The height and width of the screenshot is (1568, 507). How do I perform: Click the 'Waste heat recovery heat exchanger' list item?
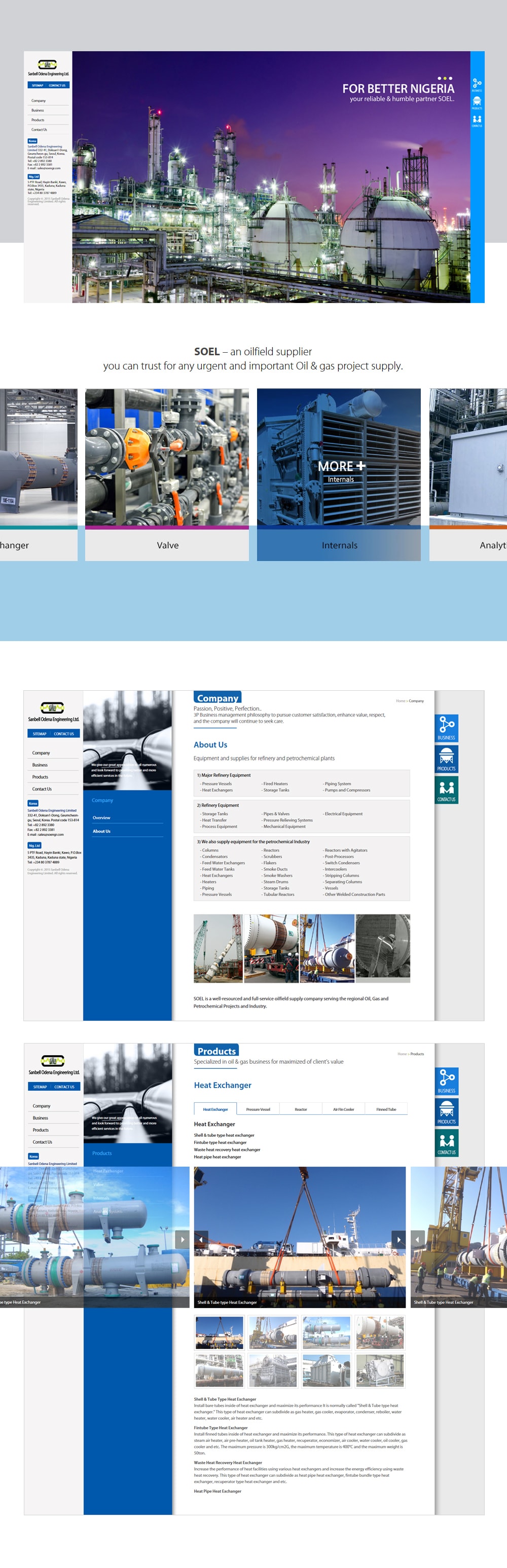[227, 1150]
